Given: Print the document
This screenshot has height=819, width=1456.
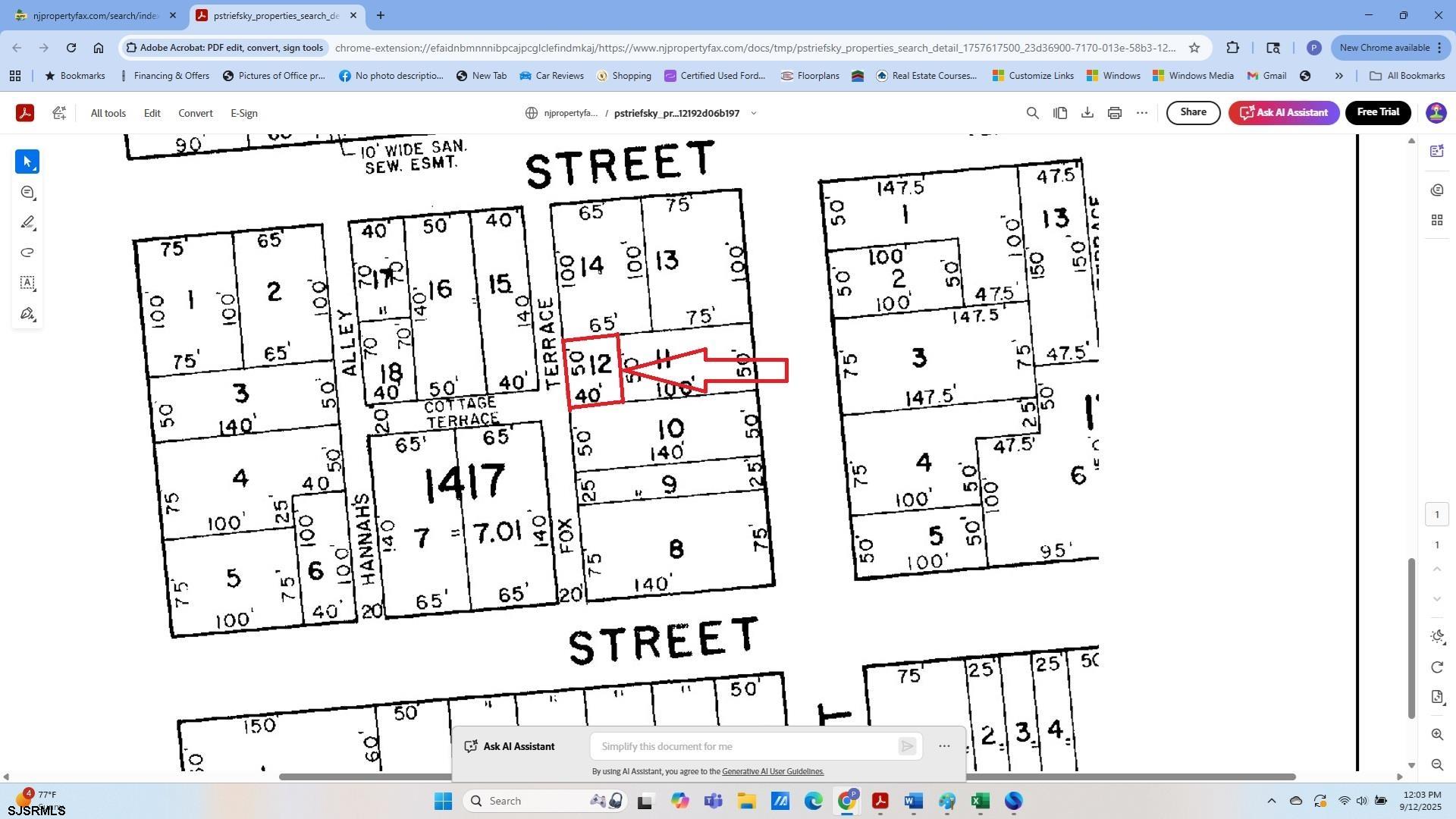Looking at the screenshot, I should [1114, 113].
